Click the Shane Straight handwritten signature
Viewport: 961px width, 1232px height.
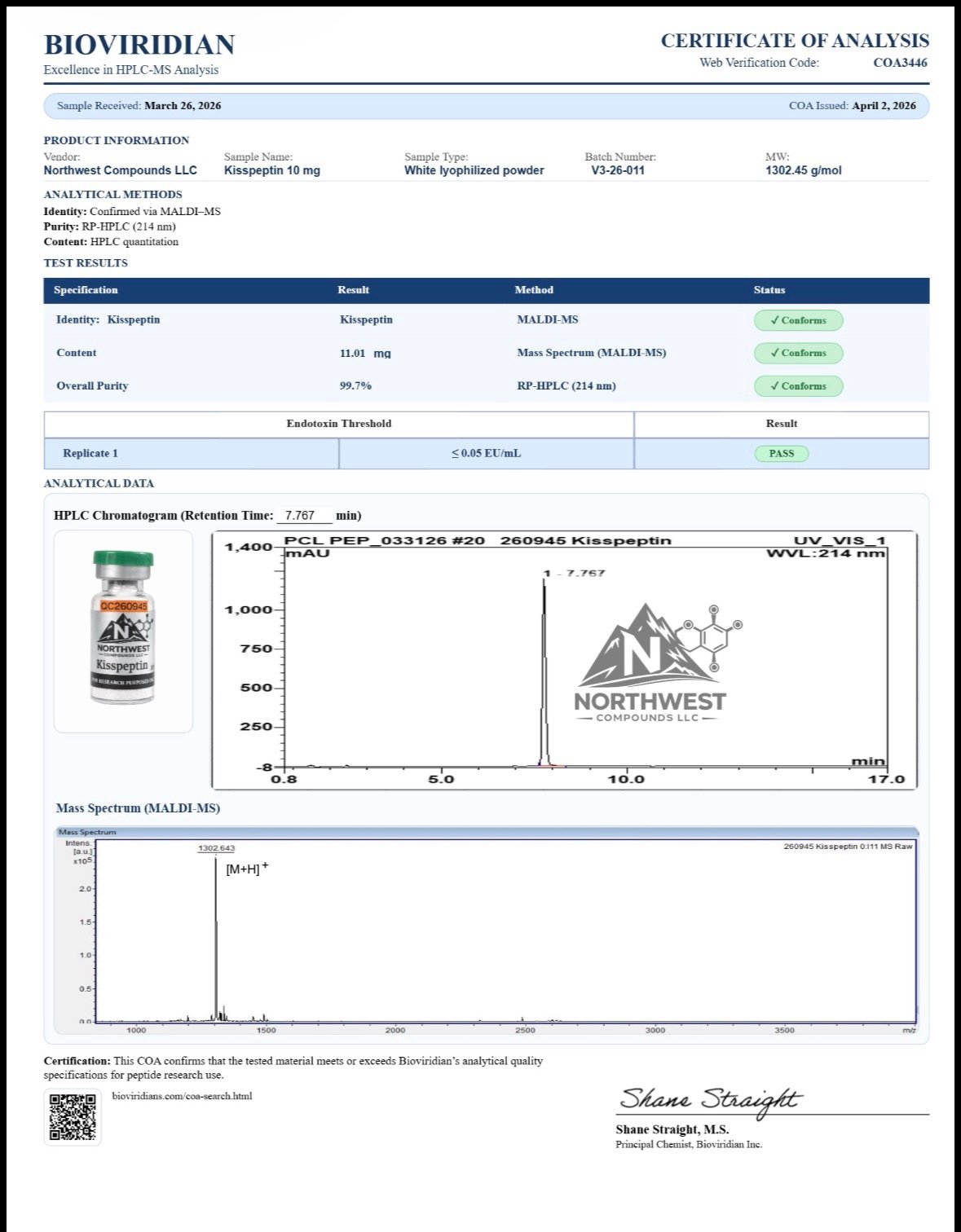[x=709, y=1101]
